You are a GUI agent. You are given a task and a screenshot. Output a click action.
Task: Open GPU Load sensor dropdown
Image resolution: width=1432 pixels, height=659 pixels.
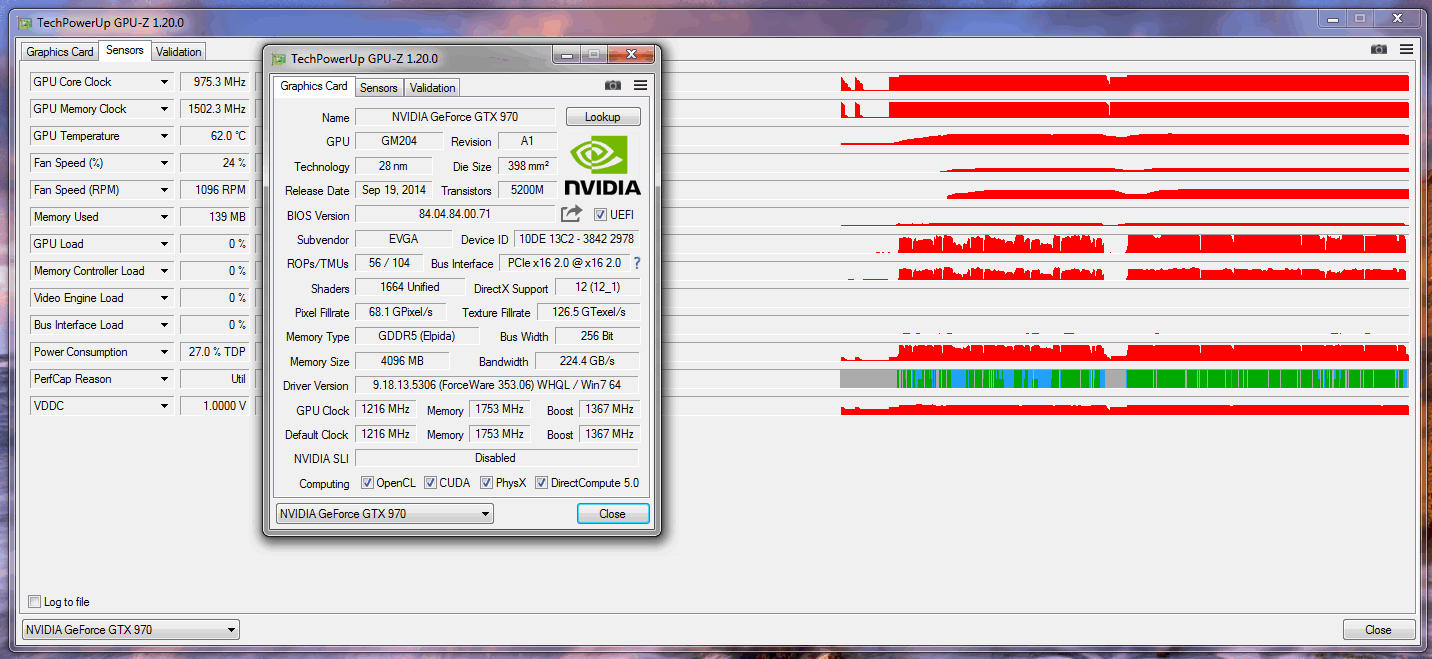point(165,244)
